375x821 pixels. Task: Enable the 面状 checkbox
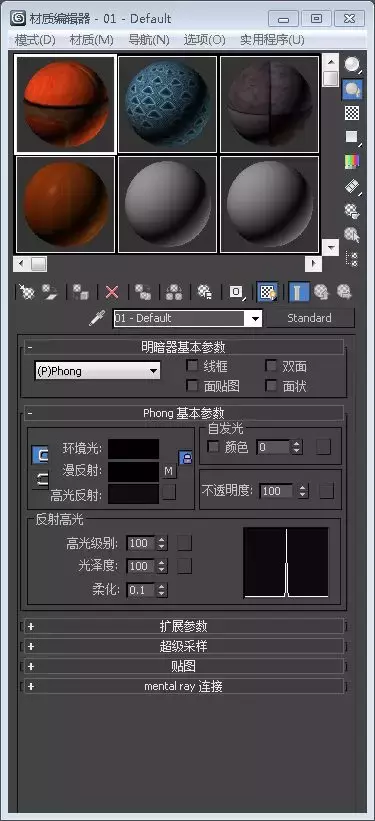[271, 386]
